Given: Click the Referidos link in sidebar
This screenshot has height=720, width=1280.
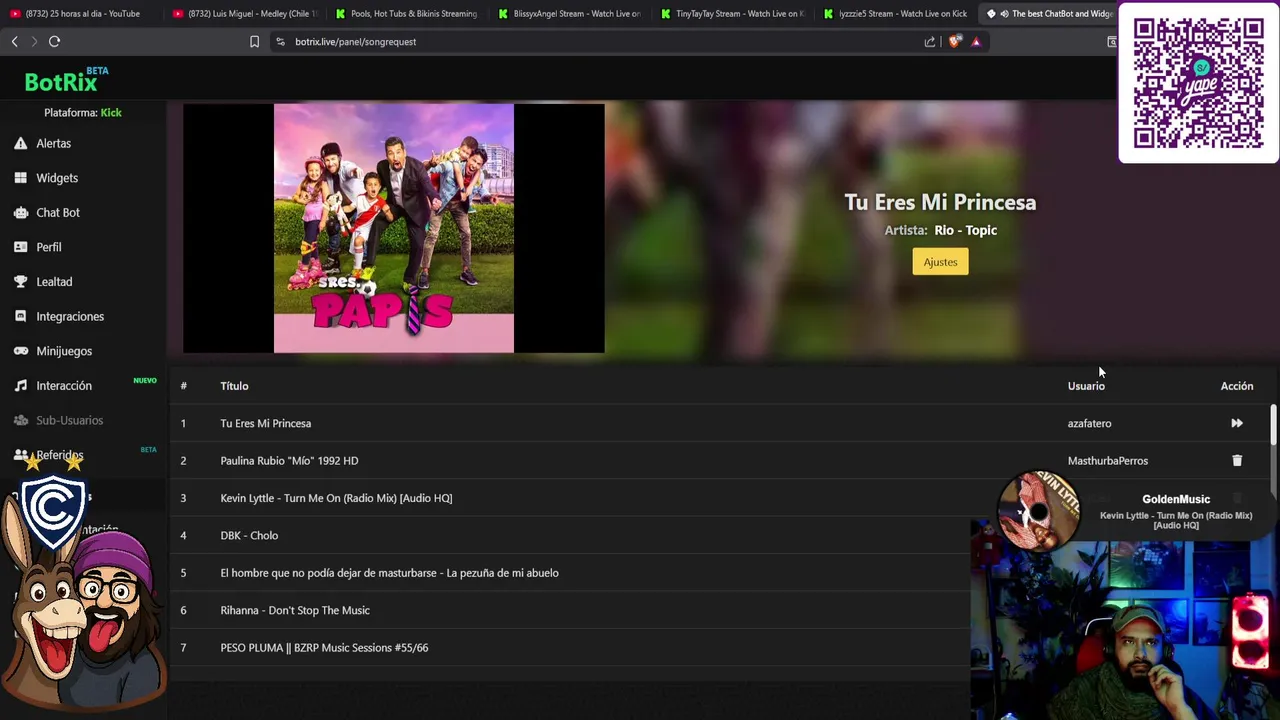Looking at the screenshot, I should coord(60,455).
